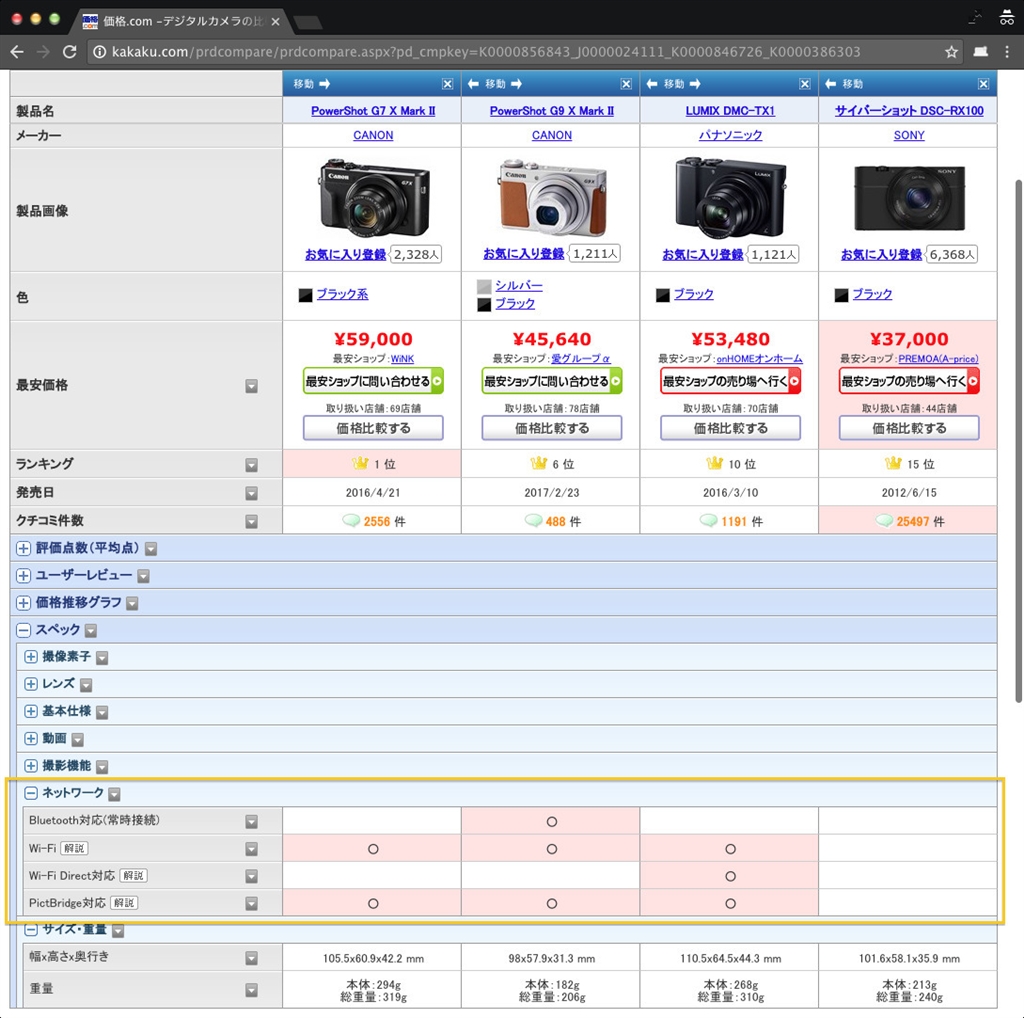1024x1018 pixels.
Task: Click the crown icon beside 1 位
Action: pos(360,463)
